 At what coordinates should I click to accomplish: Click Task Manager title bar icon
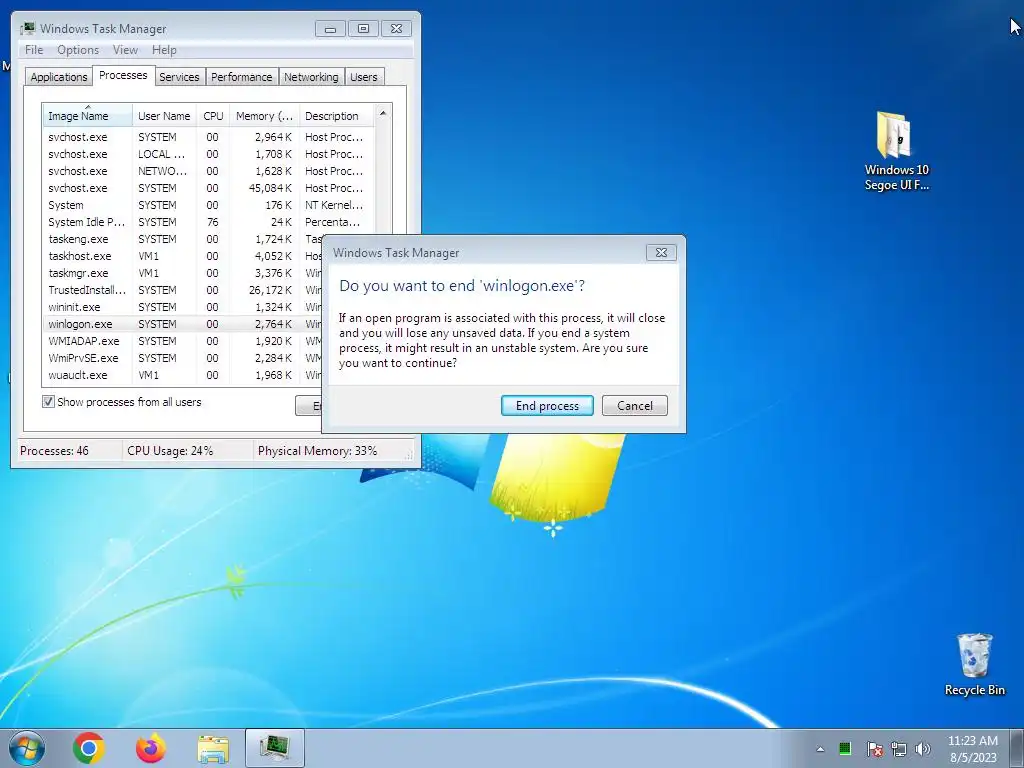pyautogui.click(x=27, y=29)
